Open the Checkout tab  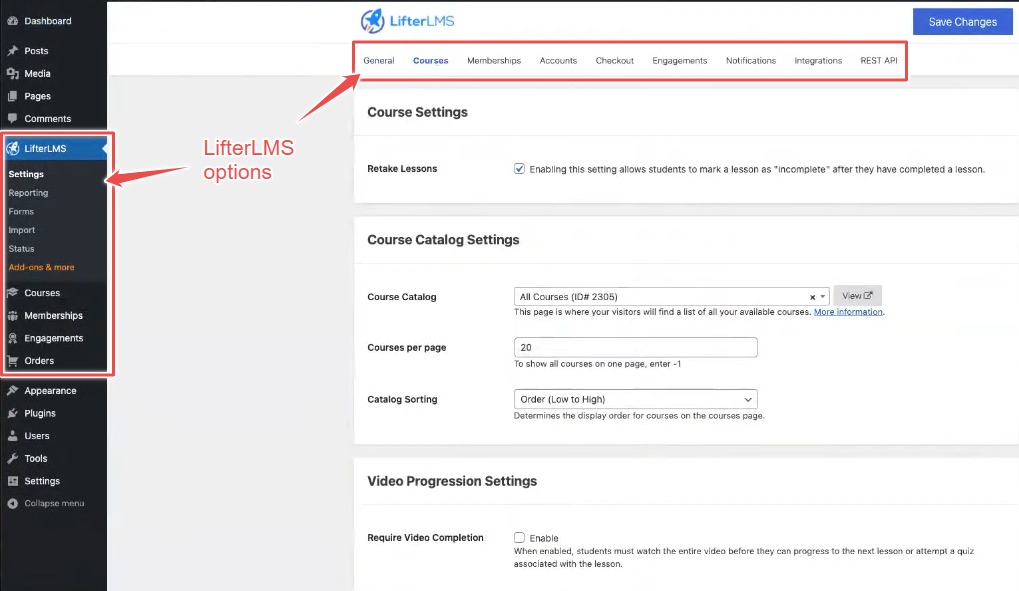tap(615, 60)
